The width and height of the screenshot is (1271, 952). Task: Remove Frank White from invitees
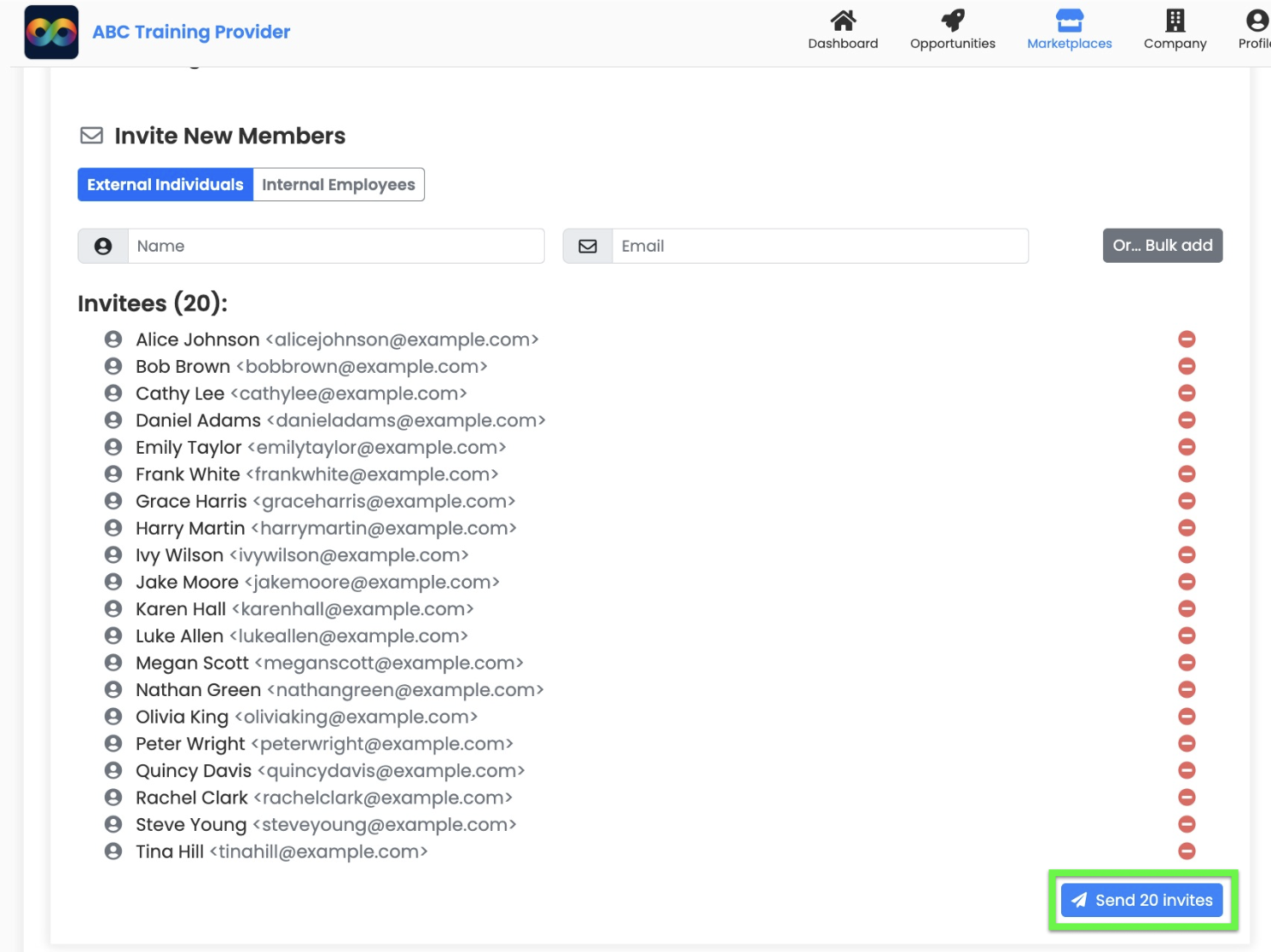click(x=1187, y=474)
